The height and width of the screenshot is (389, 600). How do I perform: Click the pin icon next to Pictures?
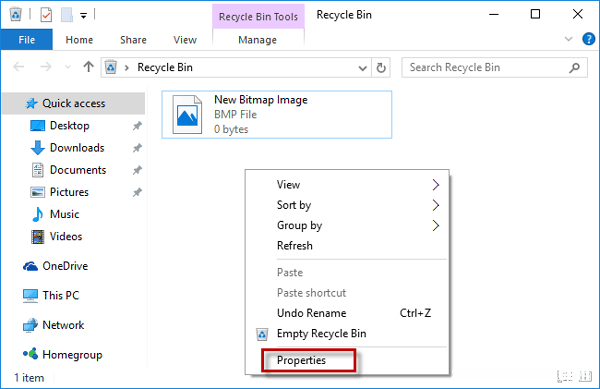click(x=137, y=192)
